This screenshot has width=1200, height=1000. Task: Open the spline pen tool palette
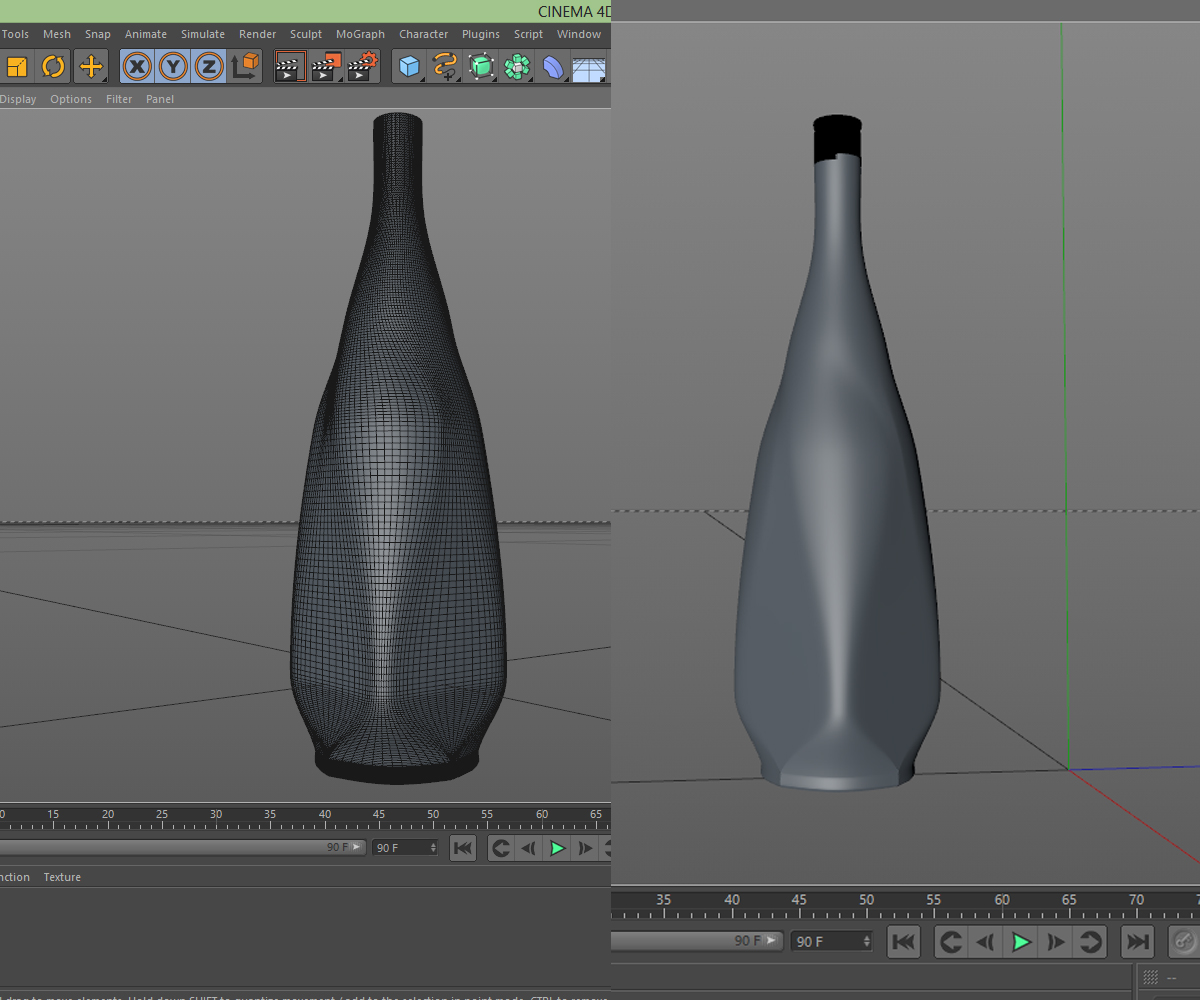[x=445, y=67]
